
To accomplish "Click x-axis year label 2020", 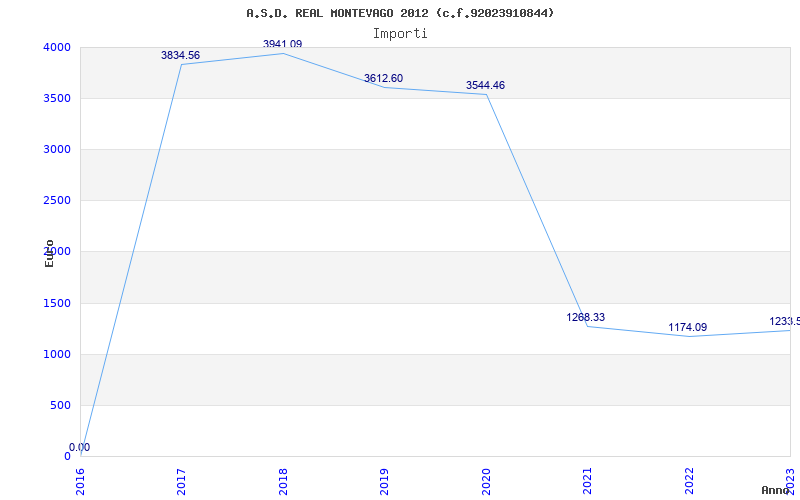I will pos(486,482).
